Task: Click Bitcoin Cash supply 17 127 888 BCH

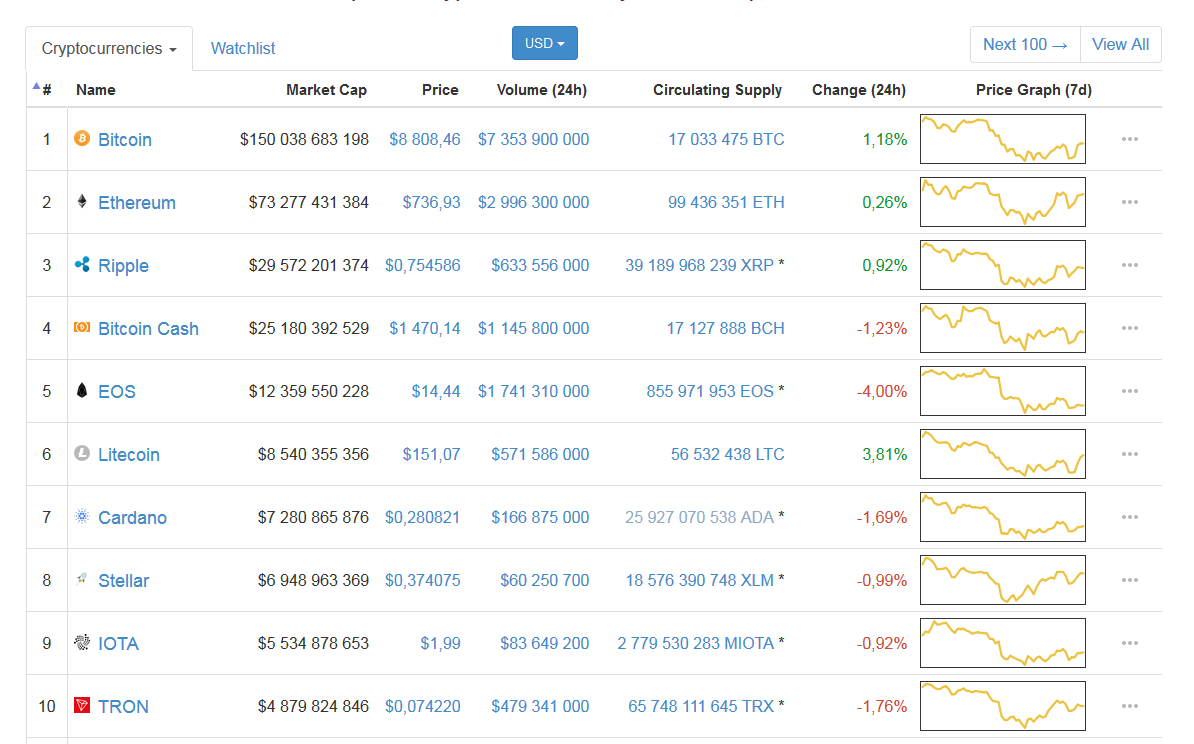Action: tap(726, 328)
